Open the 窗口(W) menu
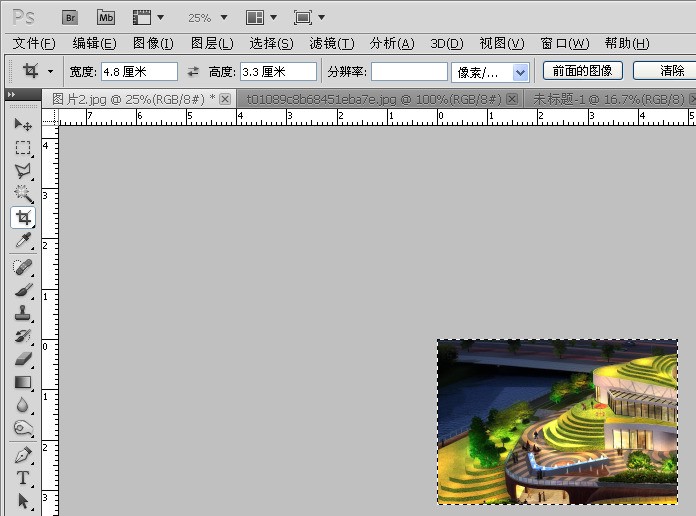 565,44
